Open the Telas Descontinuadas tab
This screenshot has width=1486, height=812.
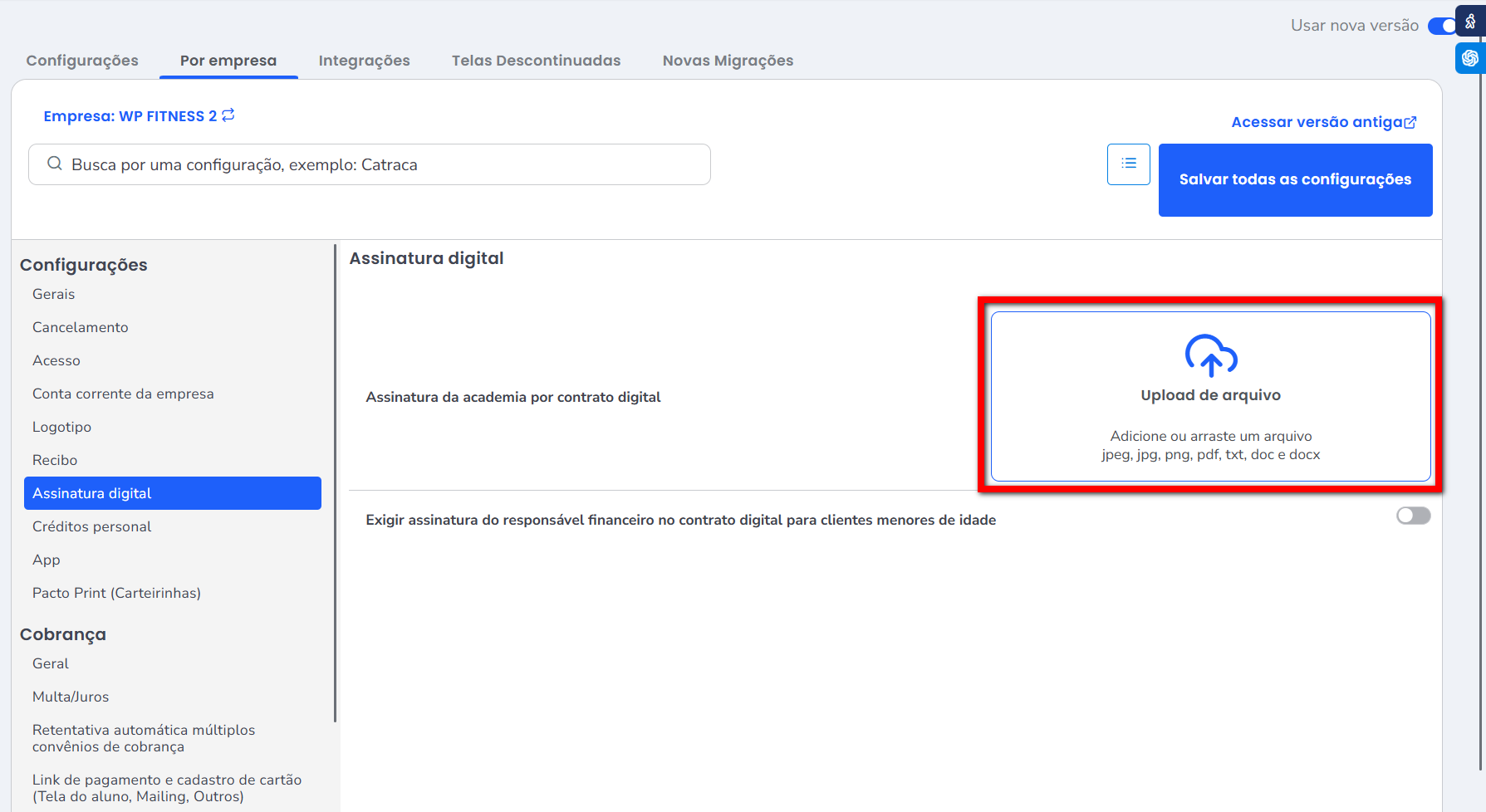[x=536, y=61]
